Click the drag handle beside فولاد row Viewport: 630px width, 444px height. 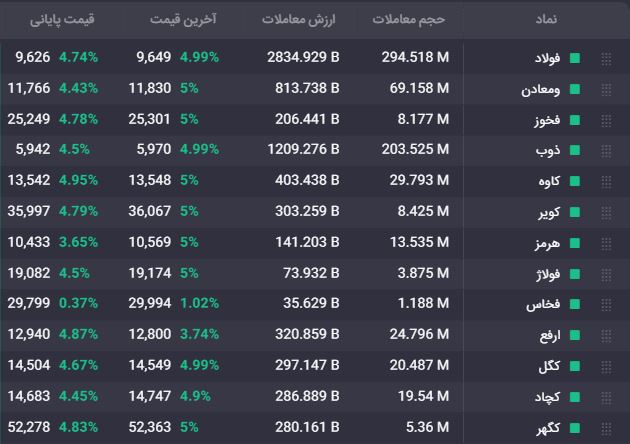point(606,59)
